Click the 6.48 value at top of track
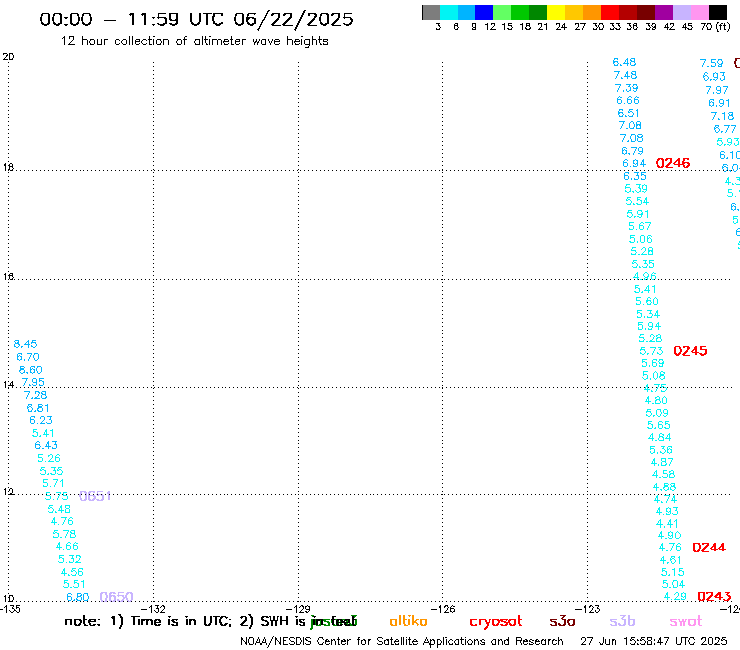Viewport: 740px width, 650px height. tap(624, 62)
